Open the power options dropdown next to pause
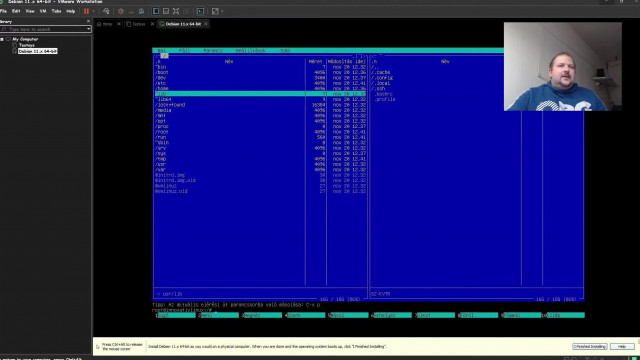The height and width of the screenshot is (360, 640). (93, 11)
